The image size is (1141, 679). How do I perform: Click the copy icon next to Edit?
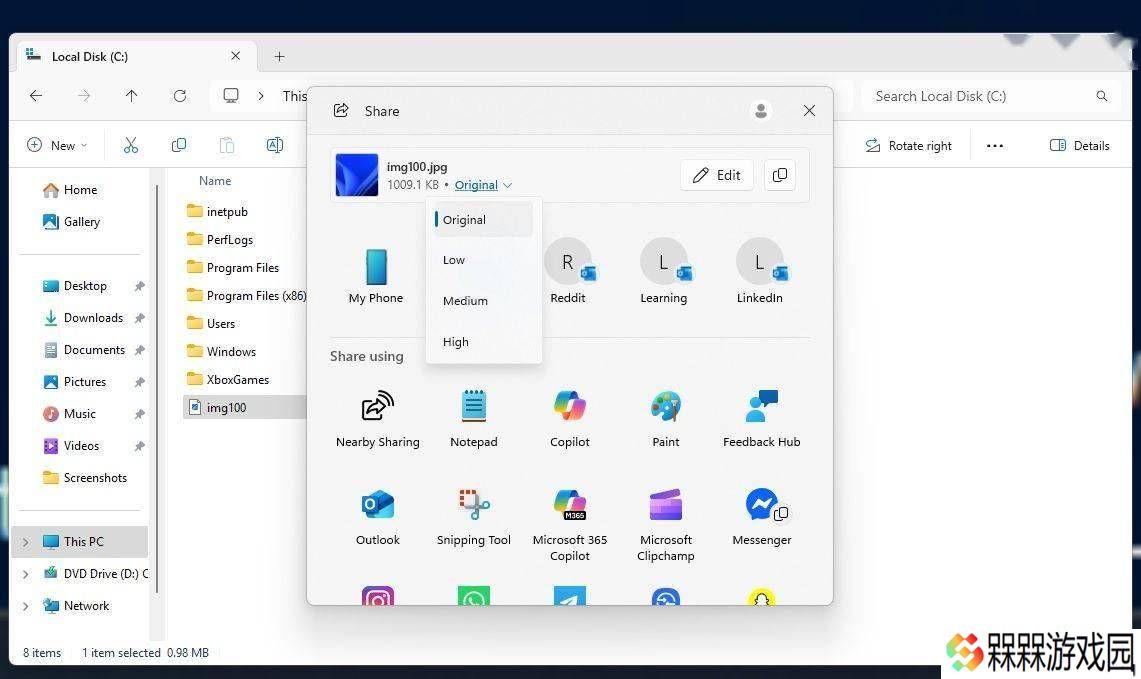[x=779, y=175]
